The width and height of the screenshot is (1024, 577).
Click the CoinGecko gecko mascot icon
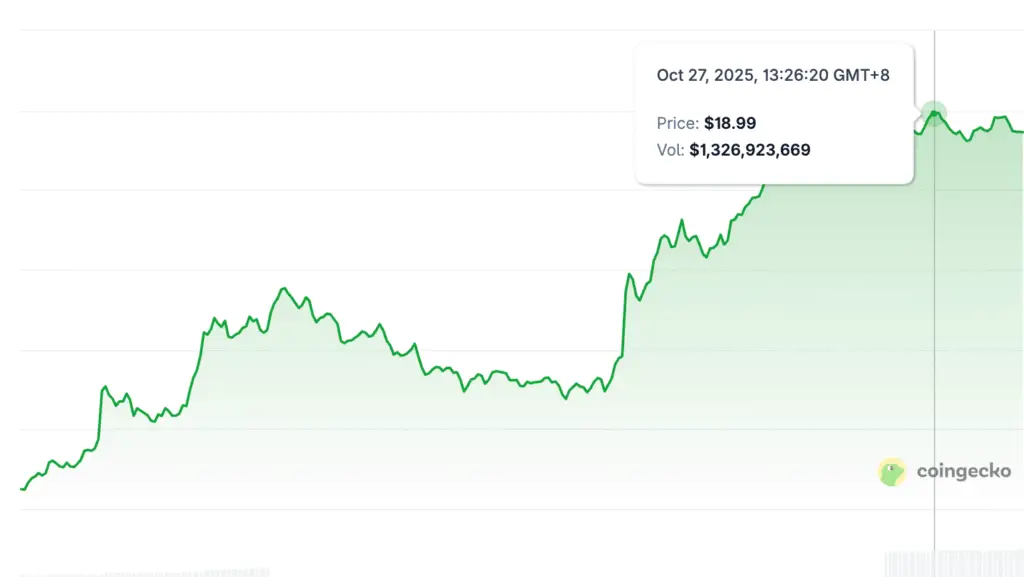892,472
